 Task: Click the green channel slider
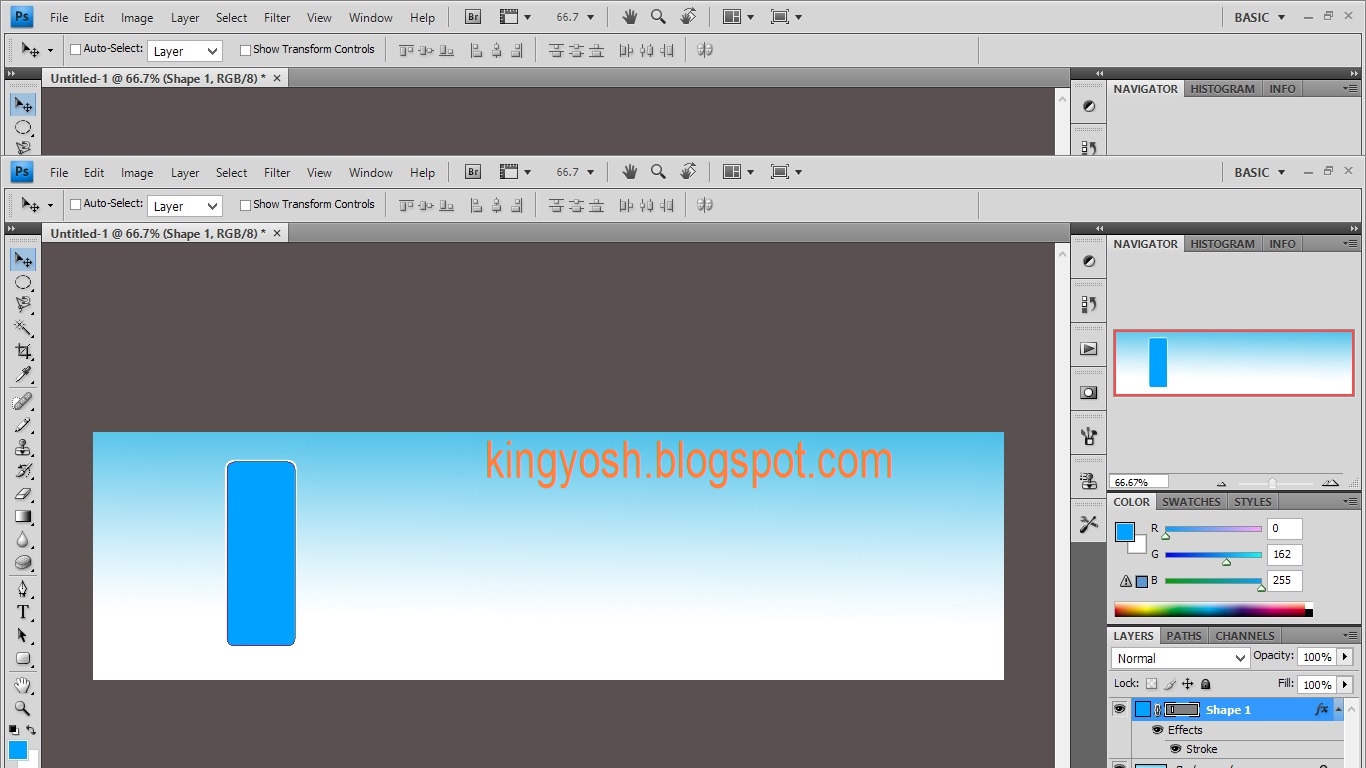coord(1213,555)
